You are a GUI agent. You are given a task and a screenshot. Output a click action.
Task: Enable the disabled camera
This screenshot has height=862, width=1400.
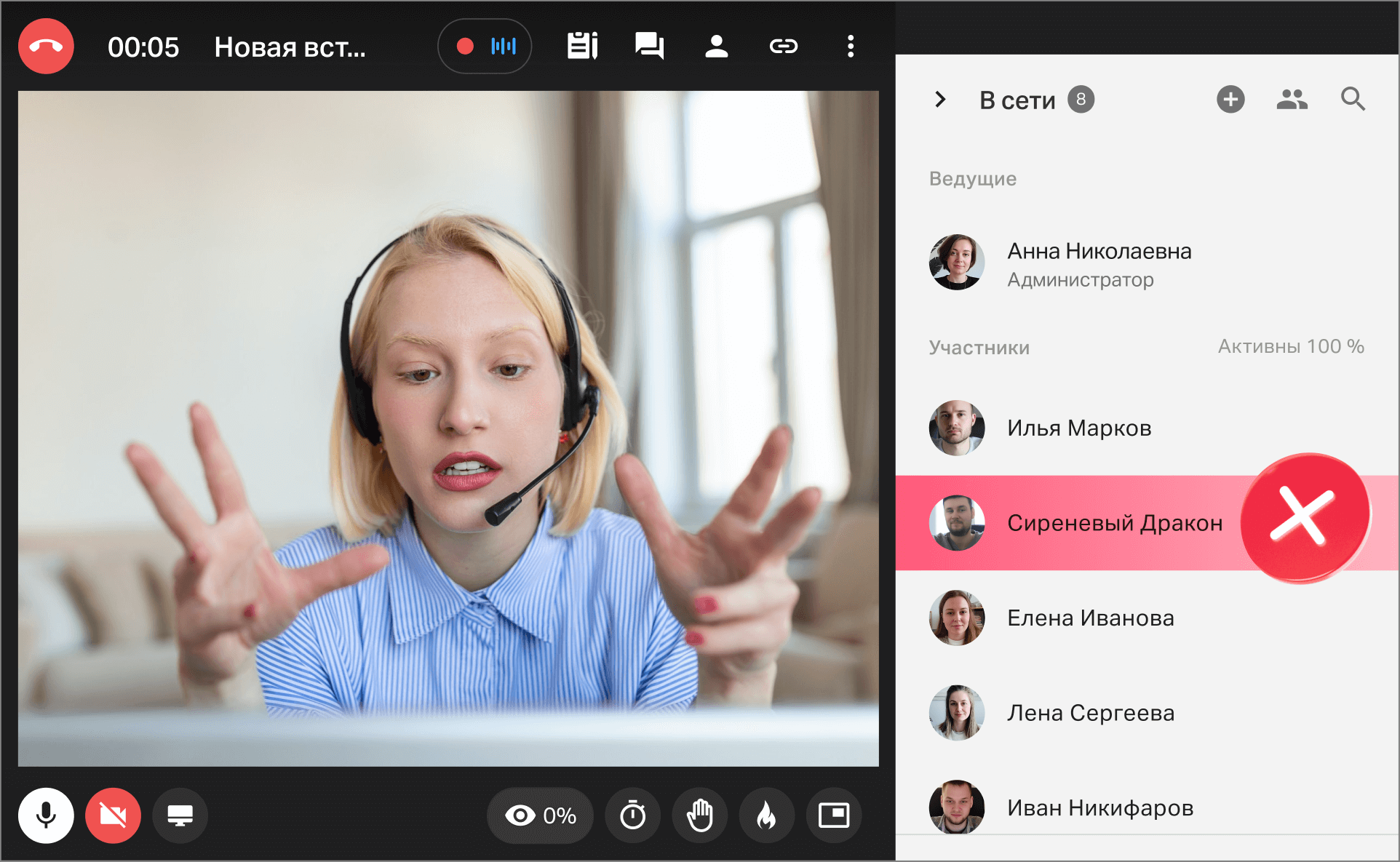[113, 815]
